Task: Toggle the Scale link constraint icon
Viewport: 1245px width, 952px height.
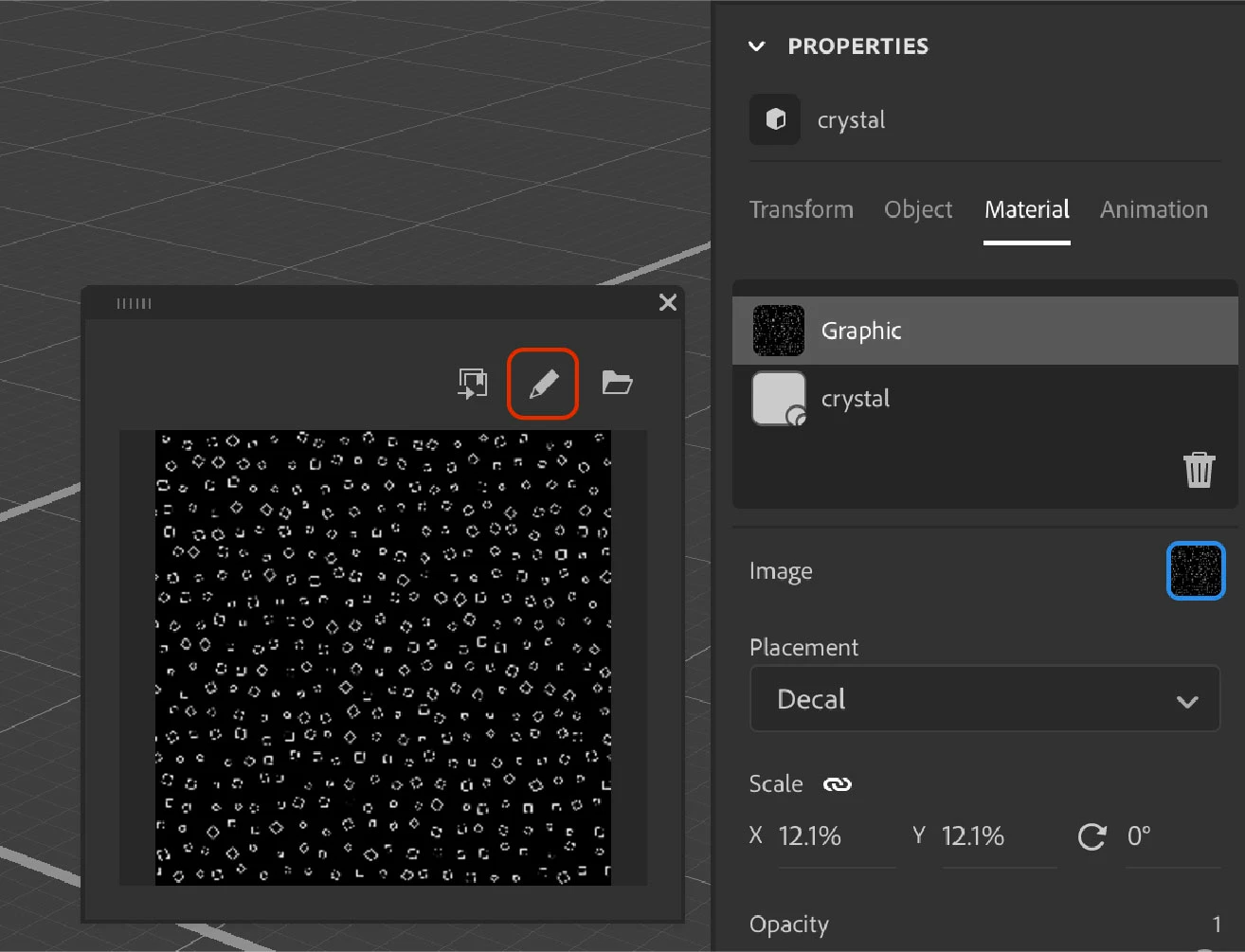Action: click(x=838, y=784)
